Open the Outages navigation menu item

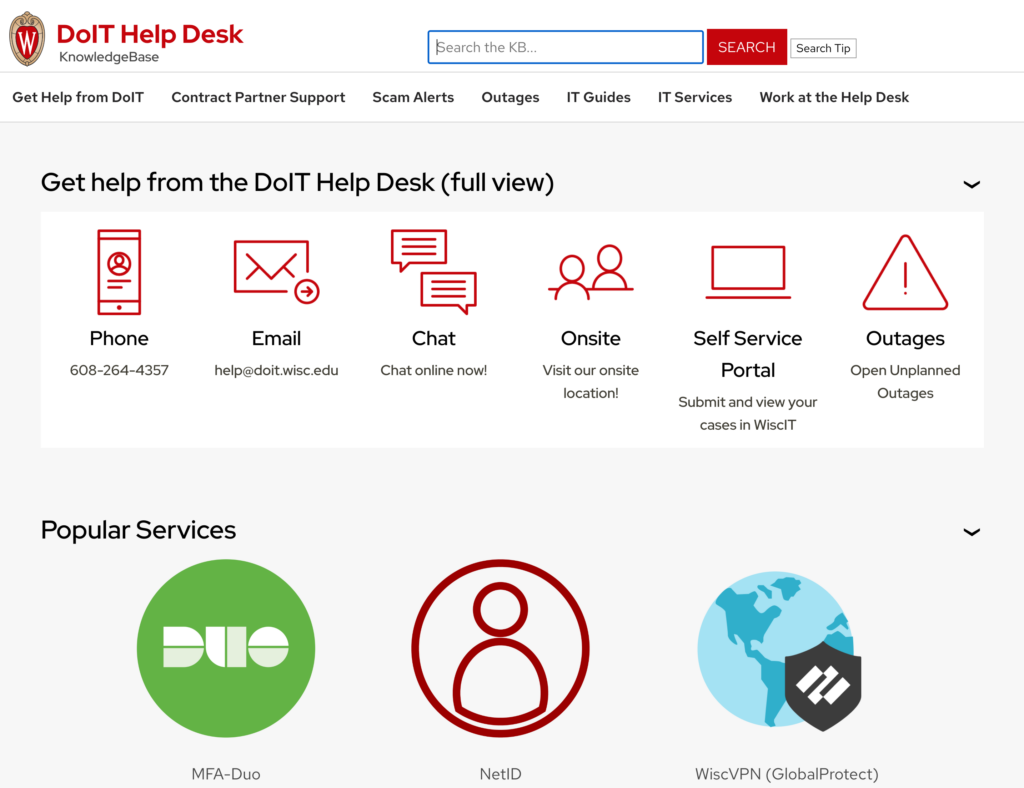point(510,97)
